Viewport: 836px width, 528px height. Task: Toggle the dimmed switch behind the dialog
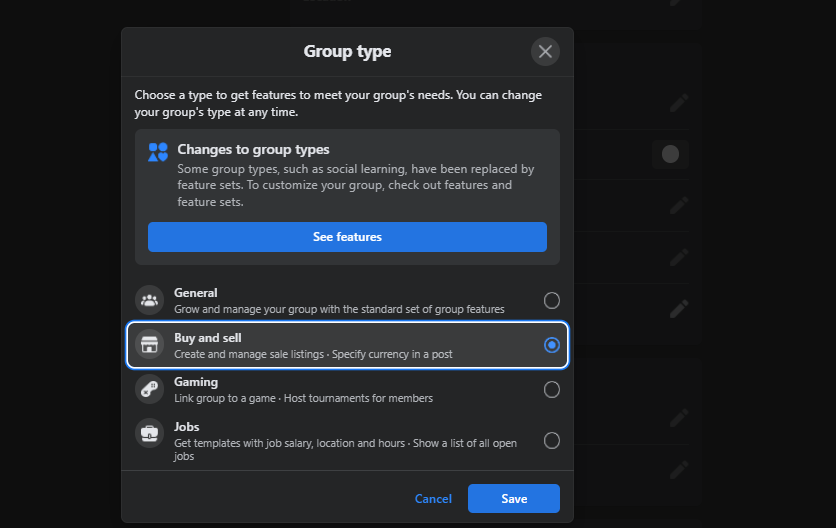670,154
